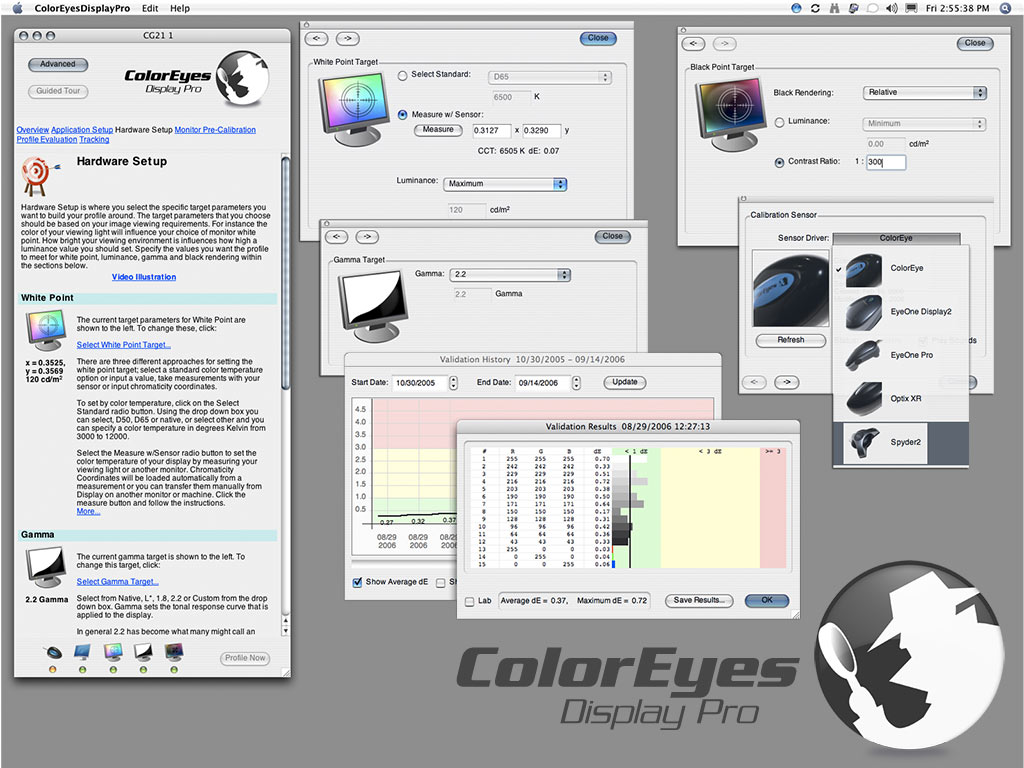Click the blue globe icon in the menu bar
This screenshot has width=1024, height=768.
coord(796,8)
